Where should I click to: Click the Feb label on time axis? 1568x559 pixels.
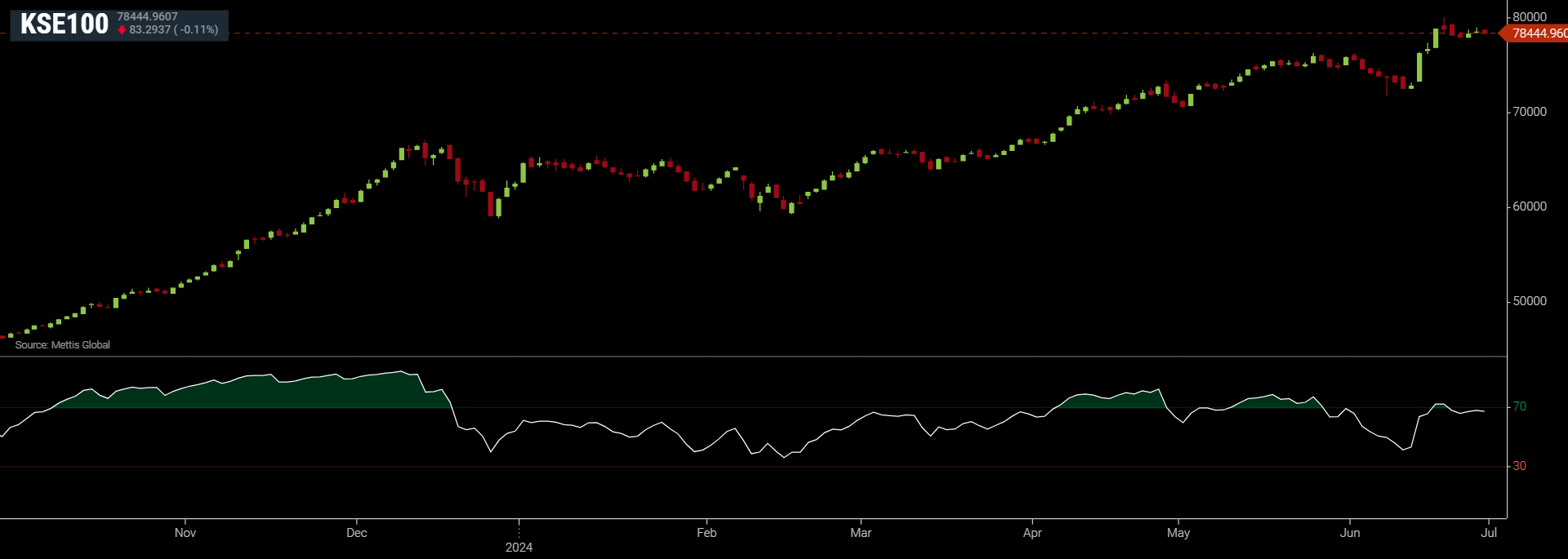(x=706, y=533)
